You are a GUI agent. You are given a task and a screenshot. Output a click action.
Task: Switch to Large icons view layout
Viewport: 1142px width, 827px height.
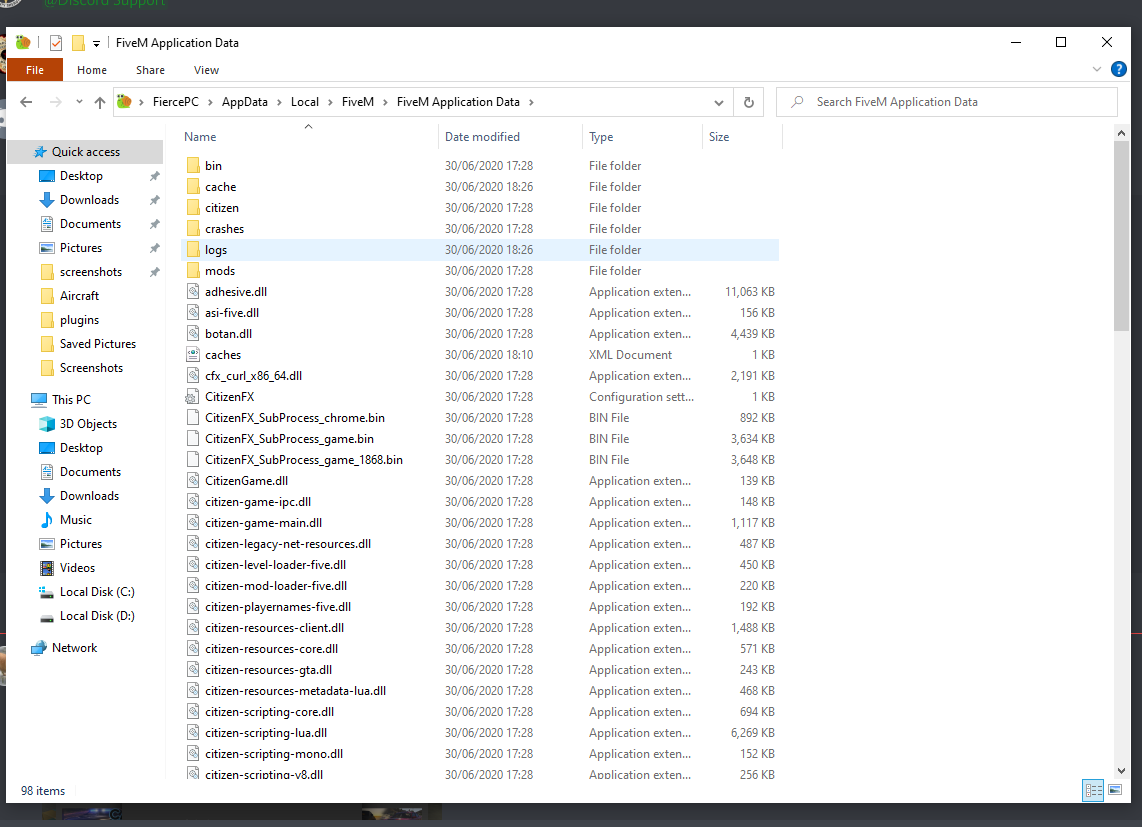(1115, 790)
